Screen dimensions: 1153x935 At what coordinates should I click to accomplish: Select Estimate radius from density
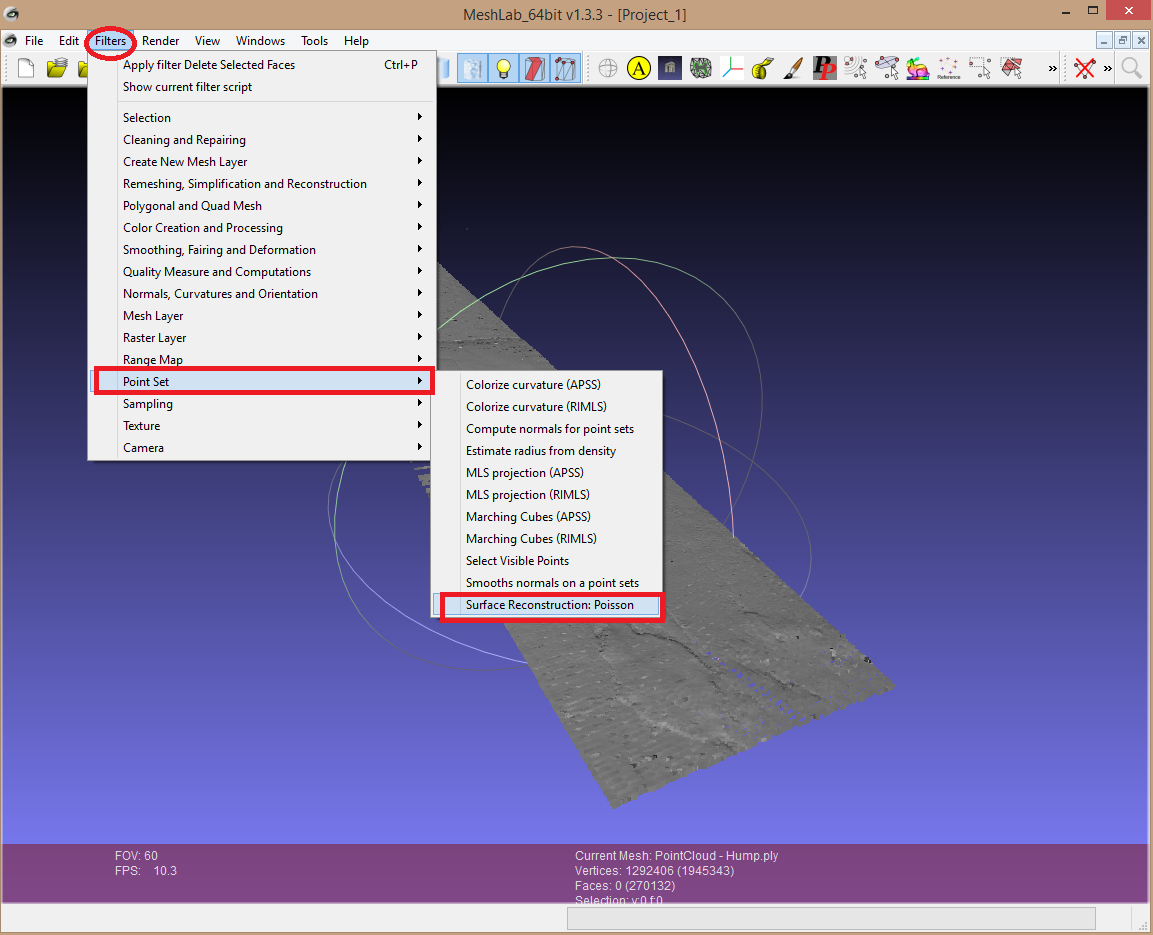coord(546,451)
